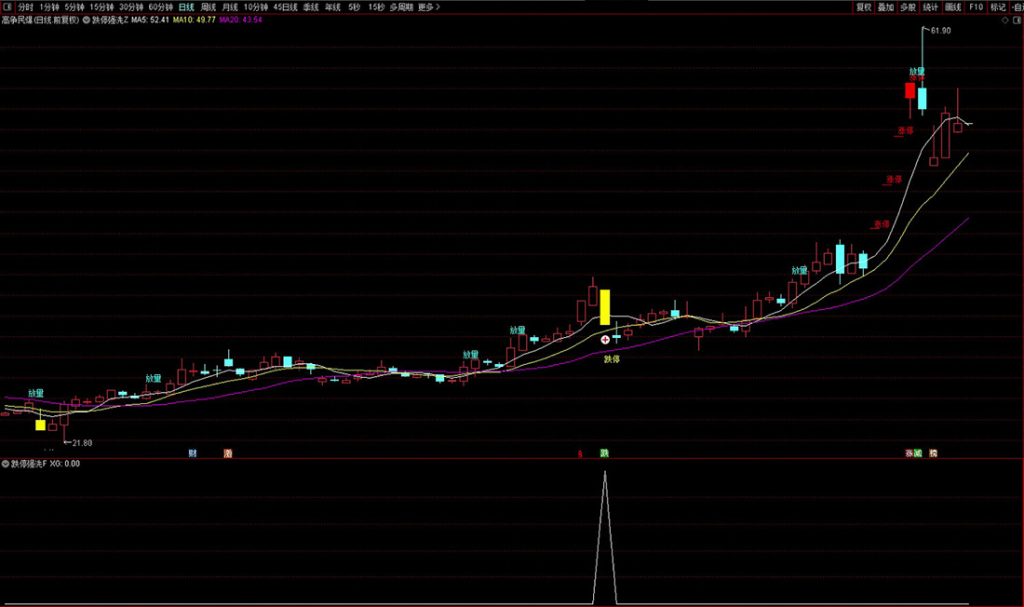Click the 画线 drawing tools button

[953, 6]
